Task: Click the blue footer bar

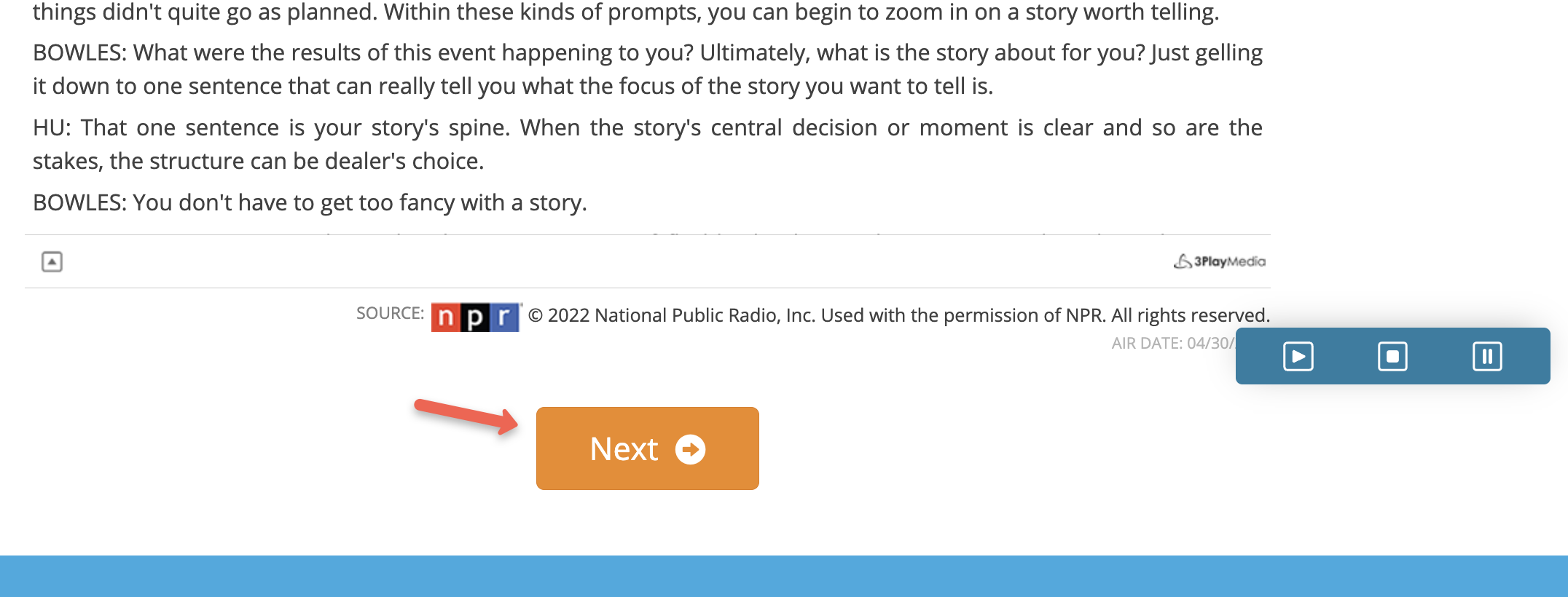Action: pyautogui.click(x=784, y=576)
